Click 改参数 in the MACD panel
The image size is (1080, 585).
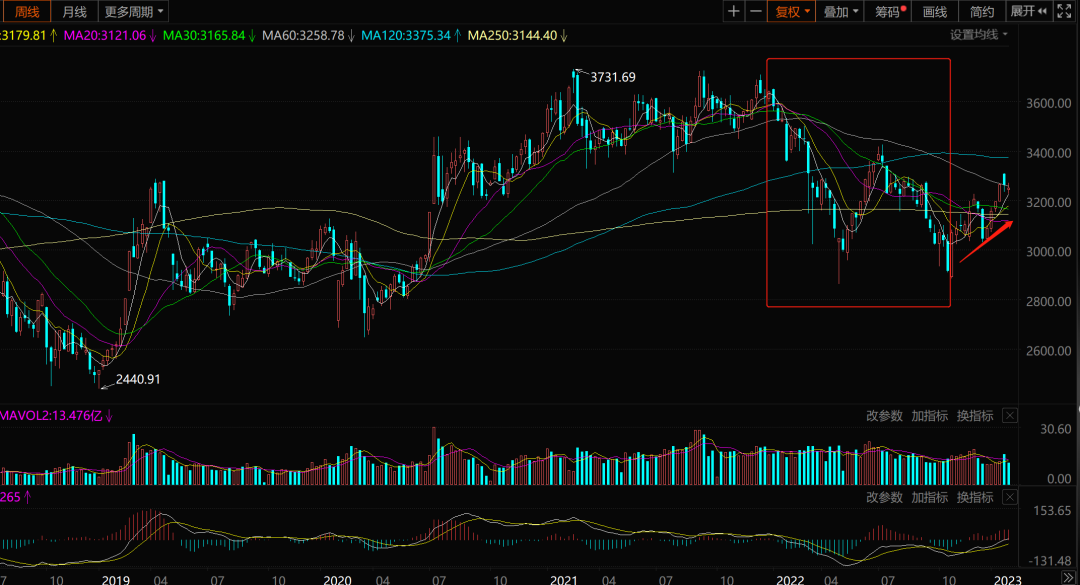(884, 497)
